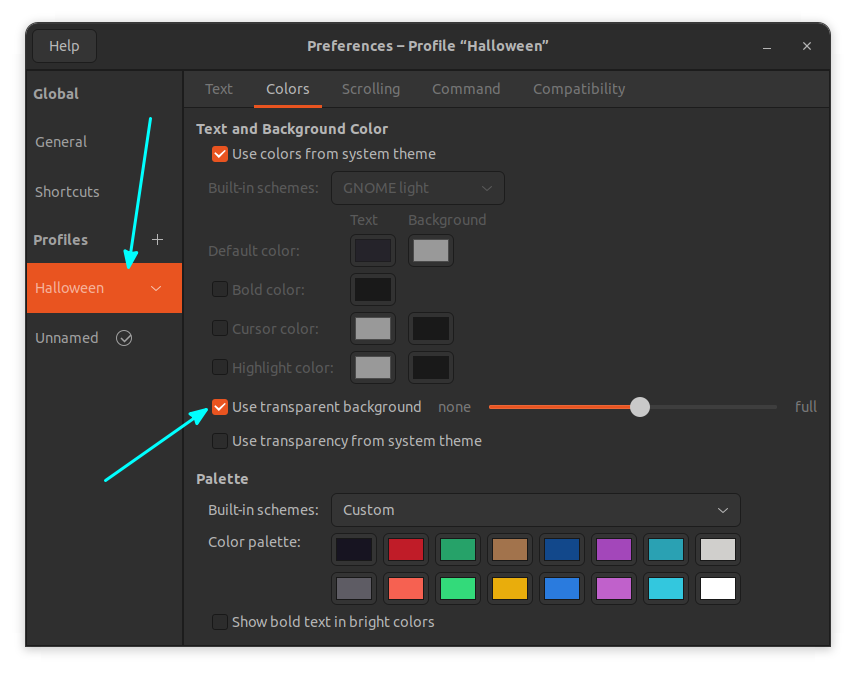Add a new profile with the plus icon
The image size is (856, 675).
(157, 239)
